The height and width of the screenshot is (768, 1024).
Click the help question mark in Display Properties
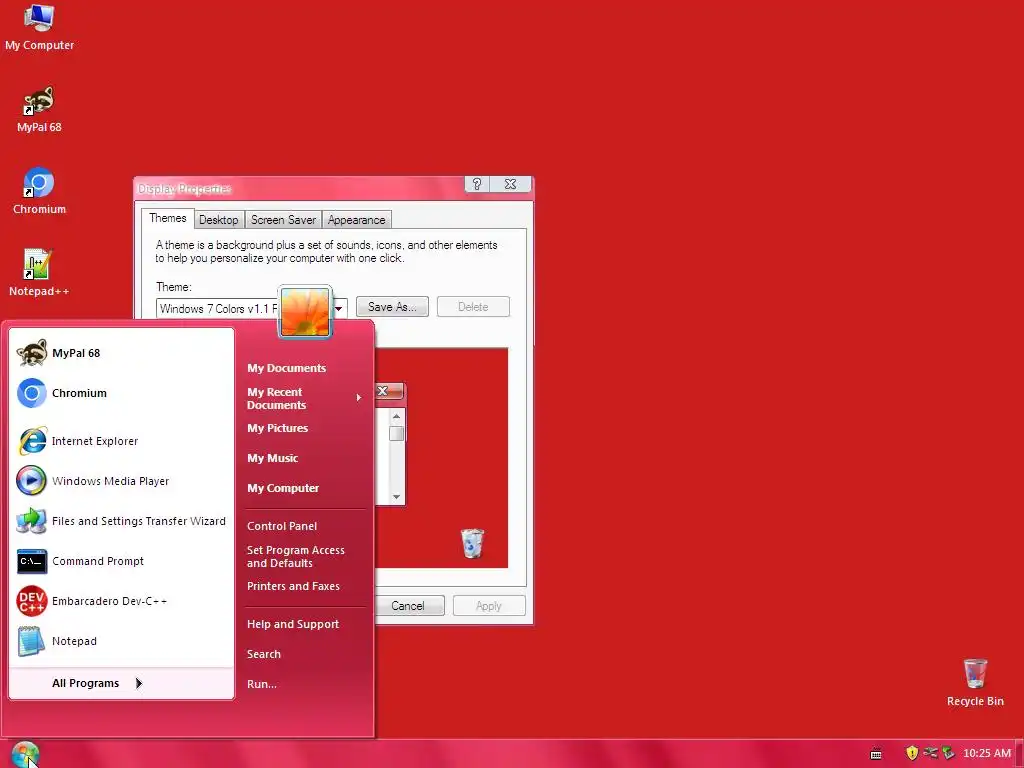[x=477, y=184]
